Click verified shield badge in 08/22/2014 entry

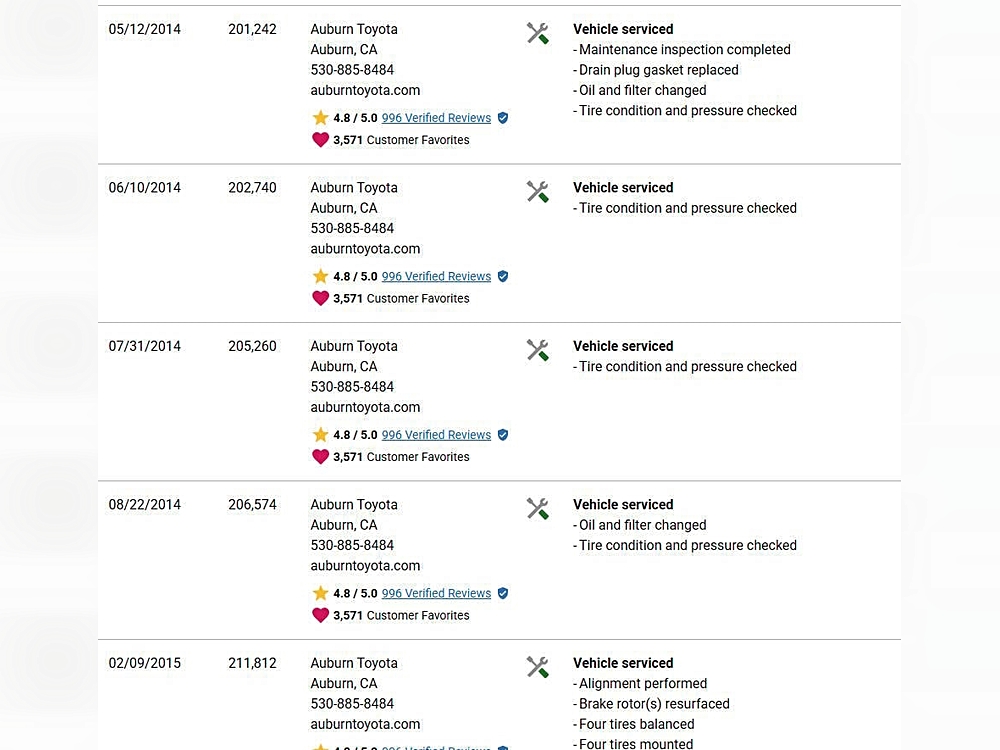pos(503,593)
